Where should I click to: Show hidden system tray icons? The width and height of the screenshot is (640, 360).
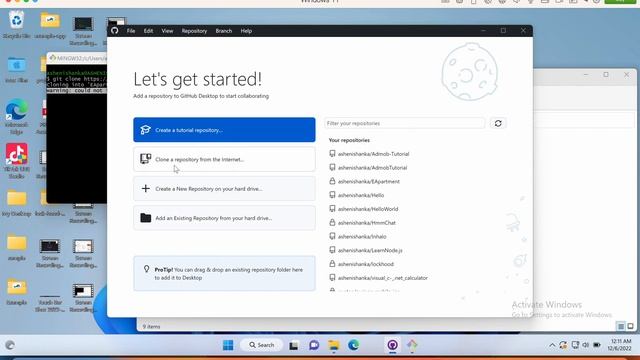click(552, 345)
